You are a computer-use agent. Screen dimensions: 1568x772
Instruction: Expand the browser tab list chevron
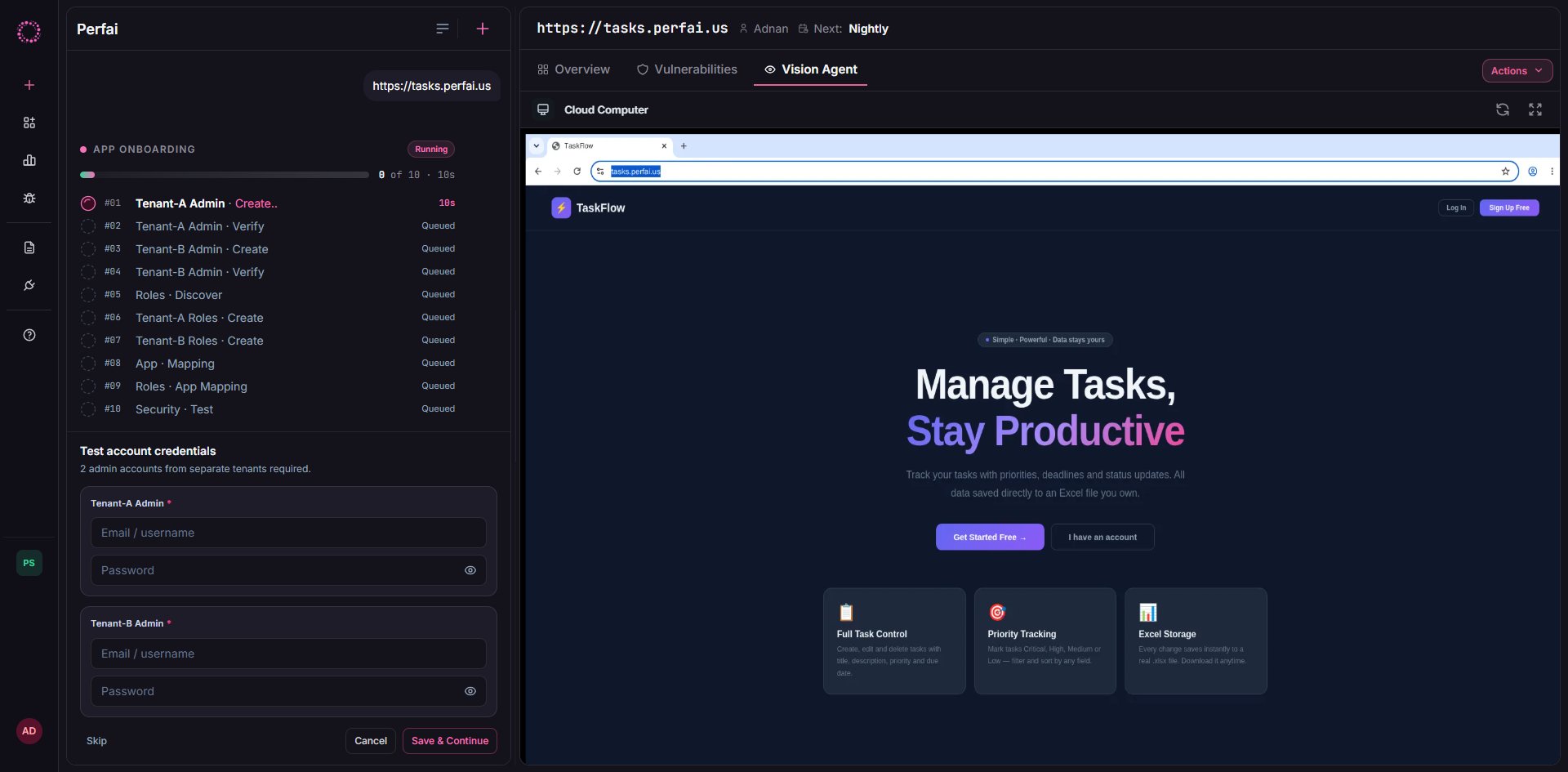pos(537,146)
